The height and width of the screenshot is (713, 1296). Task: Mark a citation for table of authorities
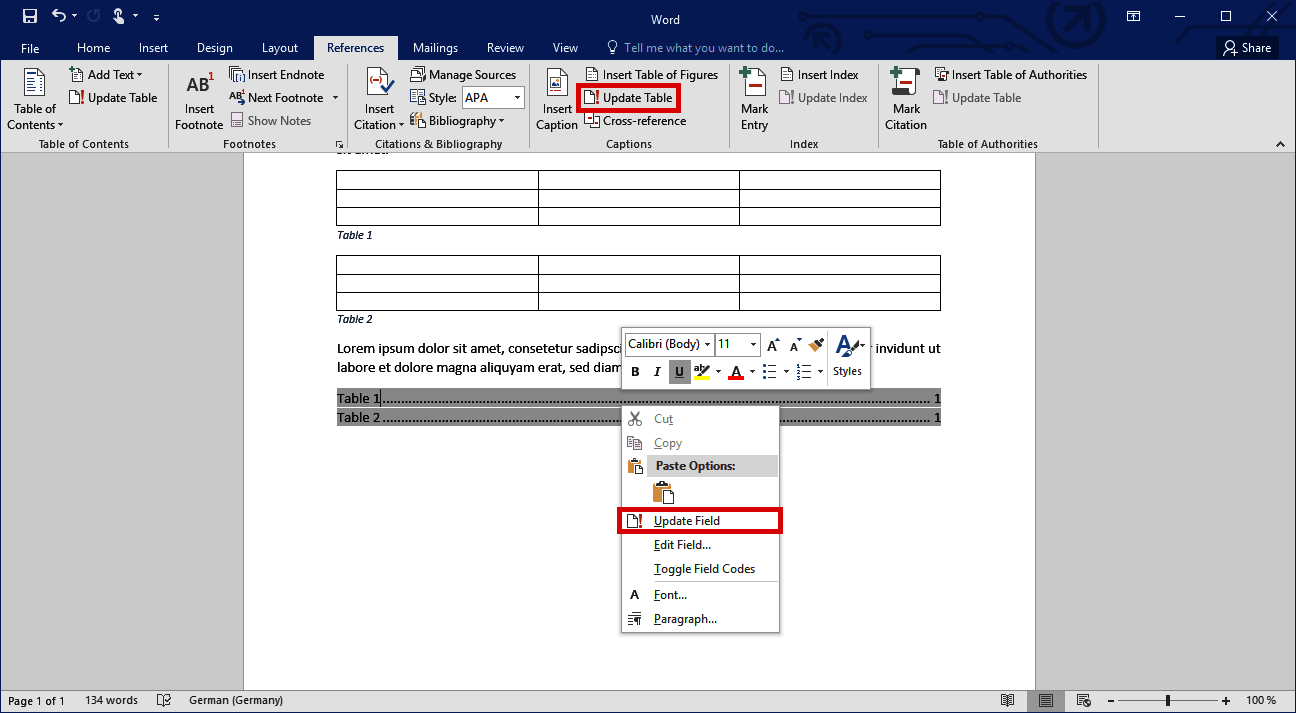coord(904,97)
